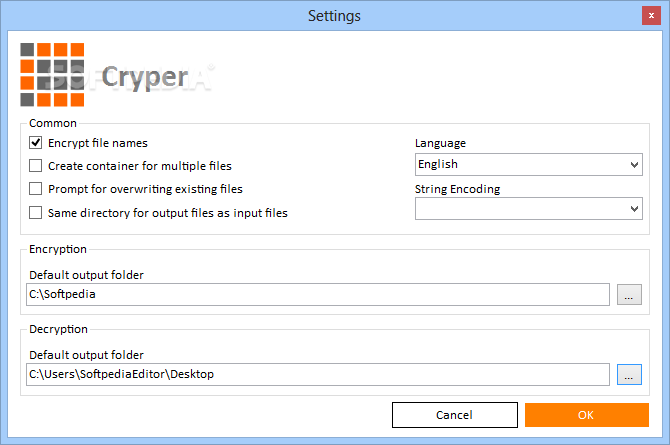Click the Encryption group heading
The width and height of the screenshot is (670, 445).
click(58, 249)
